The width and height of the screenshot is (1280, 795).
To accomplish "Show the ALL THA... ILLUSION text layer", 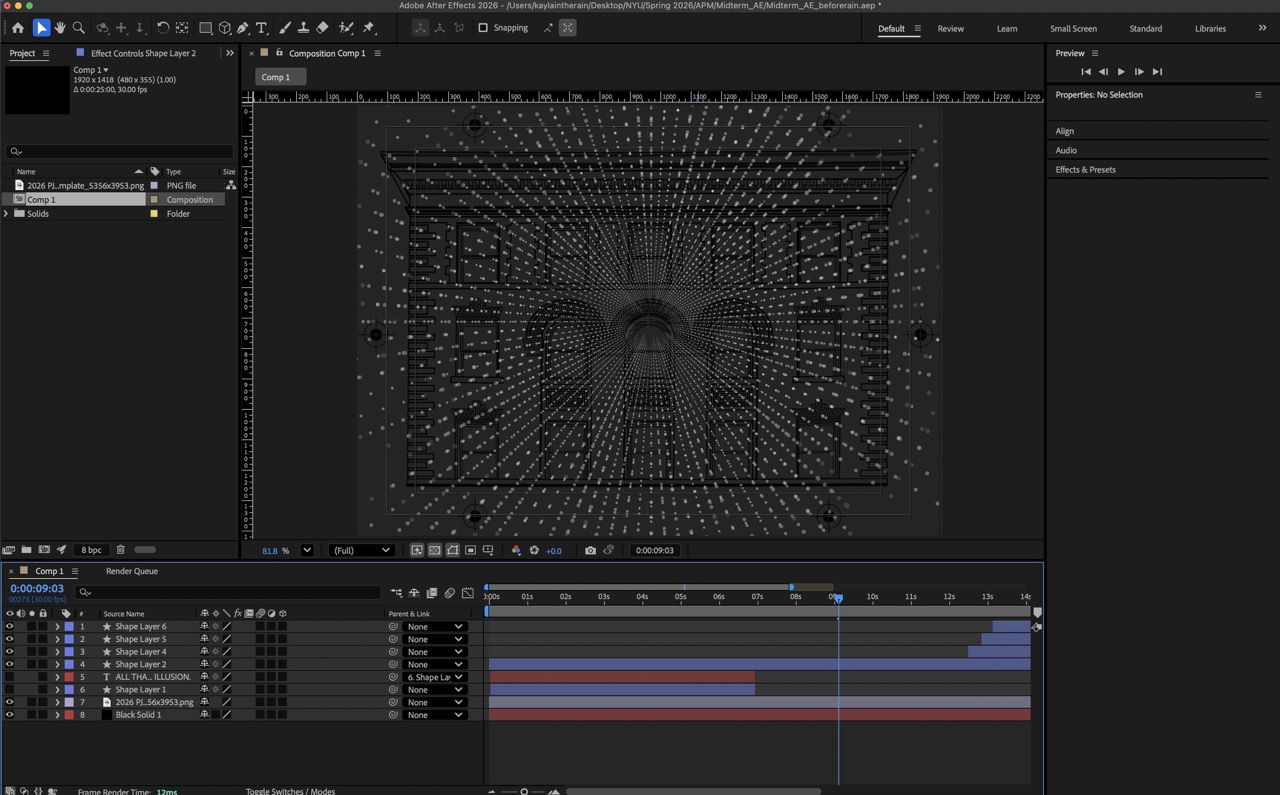I will [x=9, y=677].
